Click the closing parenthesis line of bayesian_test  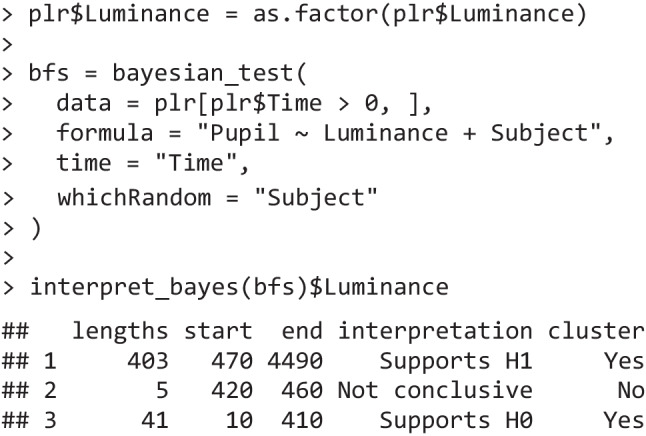tap(36, 228)
